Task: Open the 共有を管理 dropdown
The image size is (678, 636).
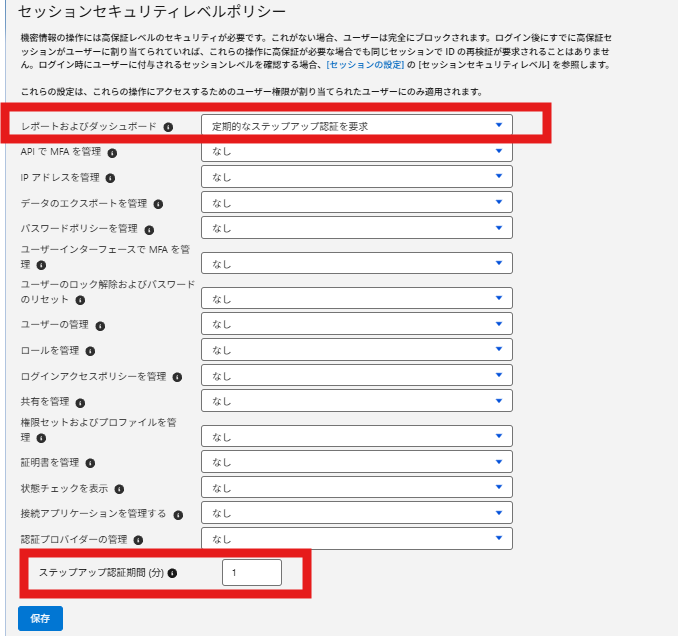Action: [x=357, y=401]
